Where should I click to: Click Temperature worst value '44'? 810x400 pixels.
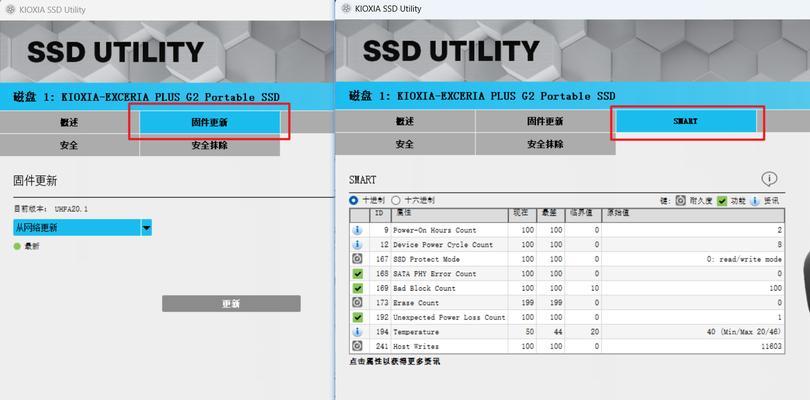point(556,332)
